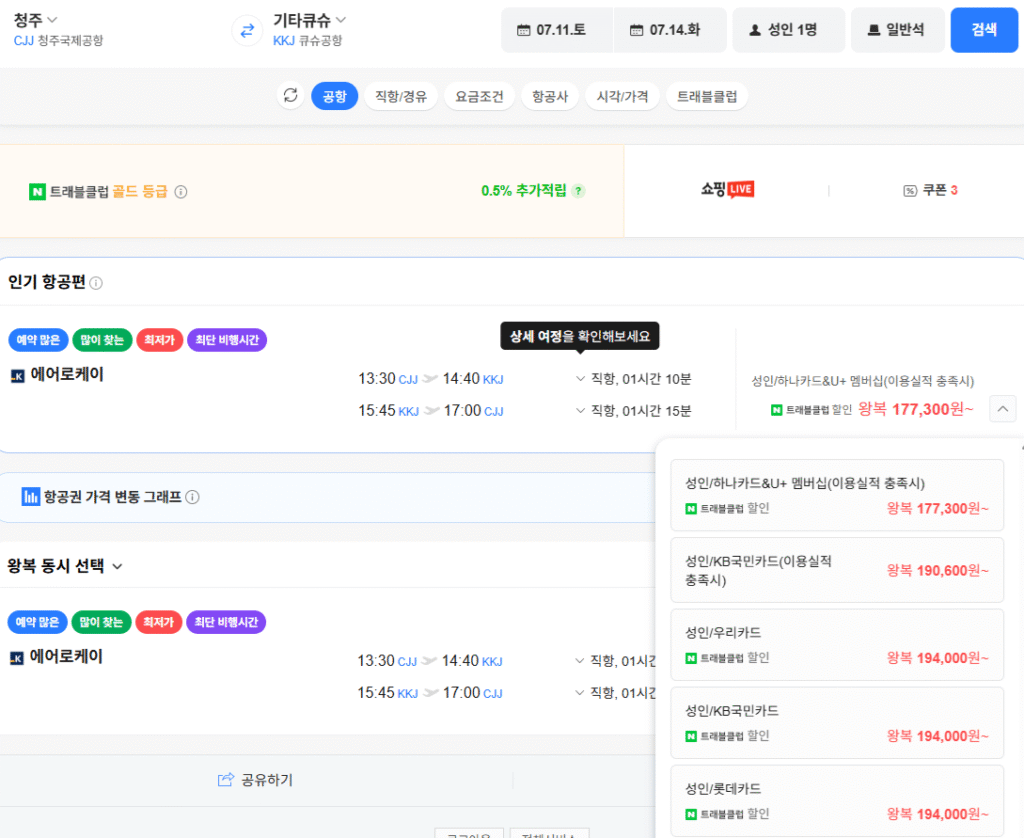
Task: Open 왕복 동시 선택 dropdown
Action: tap(65, 566)
